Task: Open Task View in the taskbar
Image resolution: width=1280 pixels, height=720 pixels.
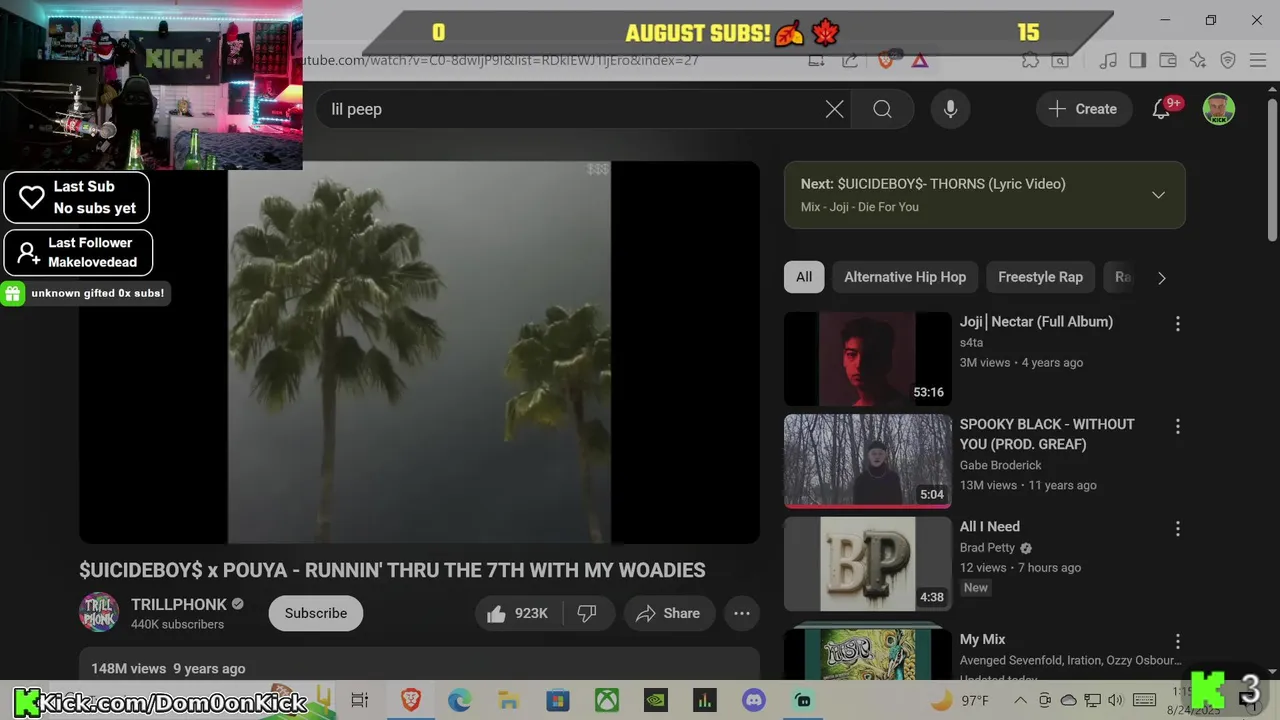Action: point(360,700)
